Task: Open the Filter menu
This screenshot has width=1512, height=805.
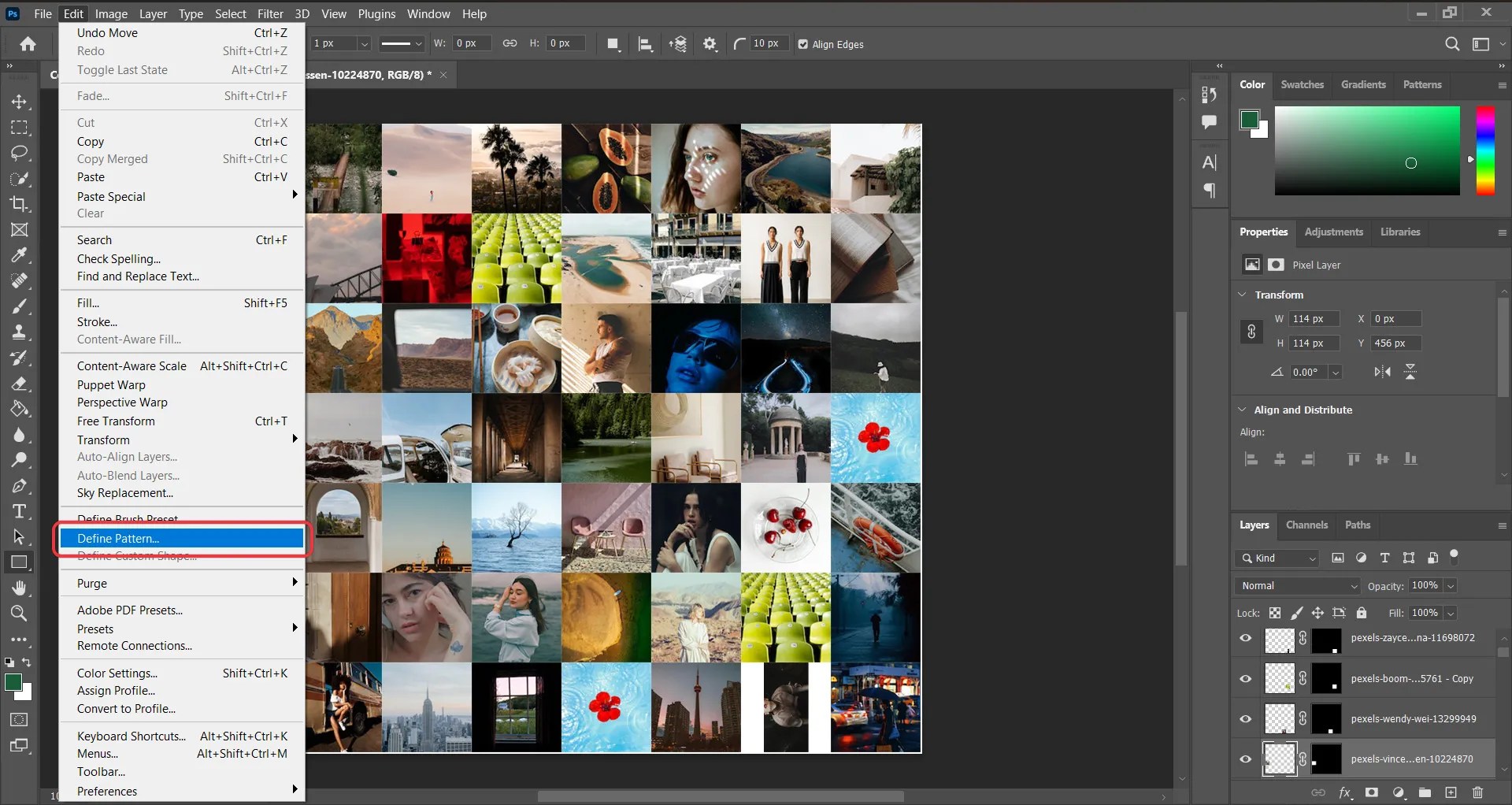Action: click(x=270, y=13)
